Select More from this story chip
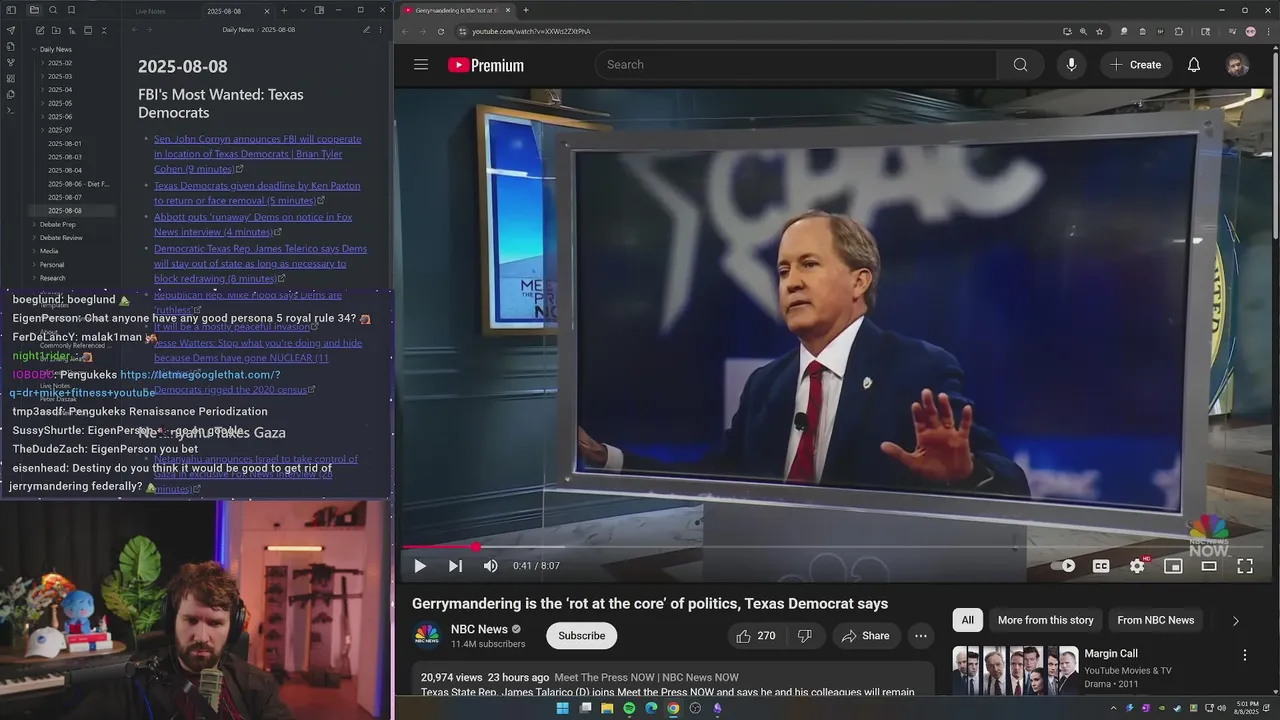Screen dimensions: 1280x720 [1045, 620]
